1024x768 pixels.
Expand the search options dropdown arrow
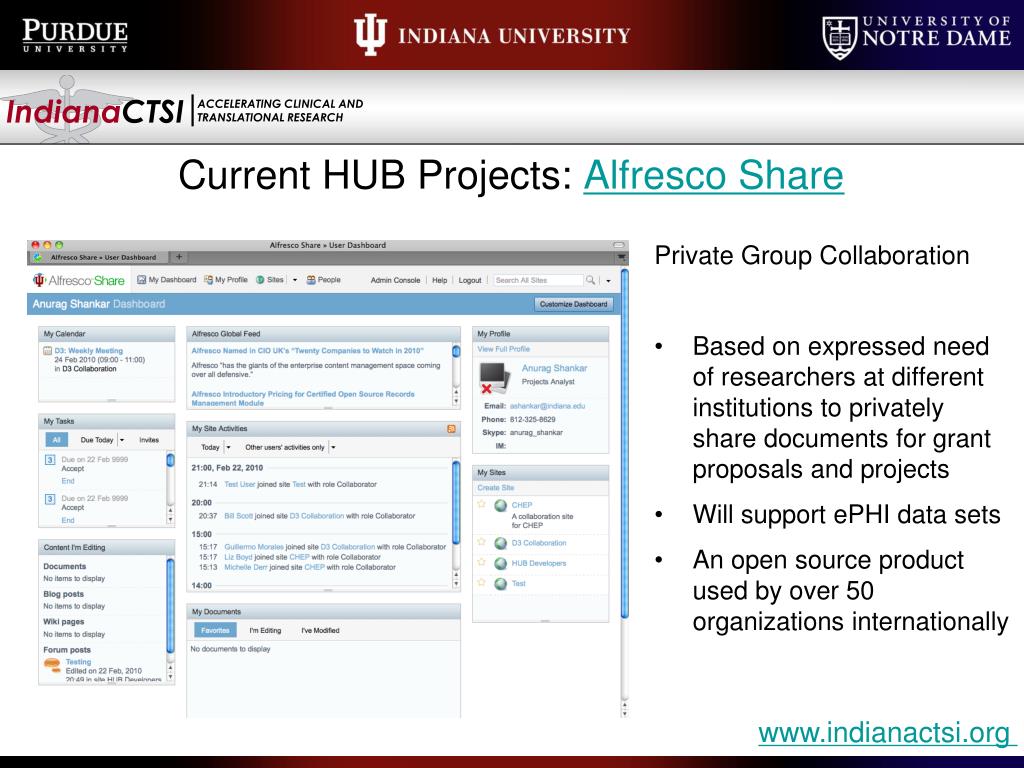(608, 281)
